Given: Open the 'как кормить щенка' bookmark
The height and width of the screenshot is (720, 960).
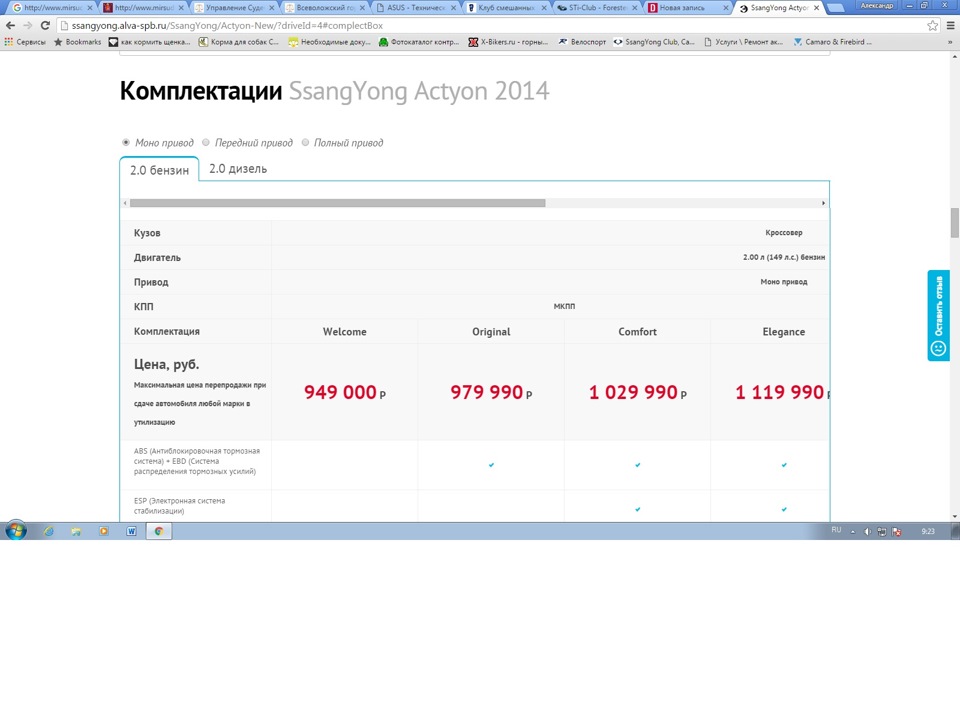Looking at the screenshot, I should (x=149, y=42).
